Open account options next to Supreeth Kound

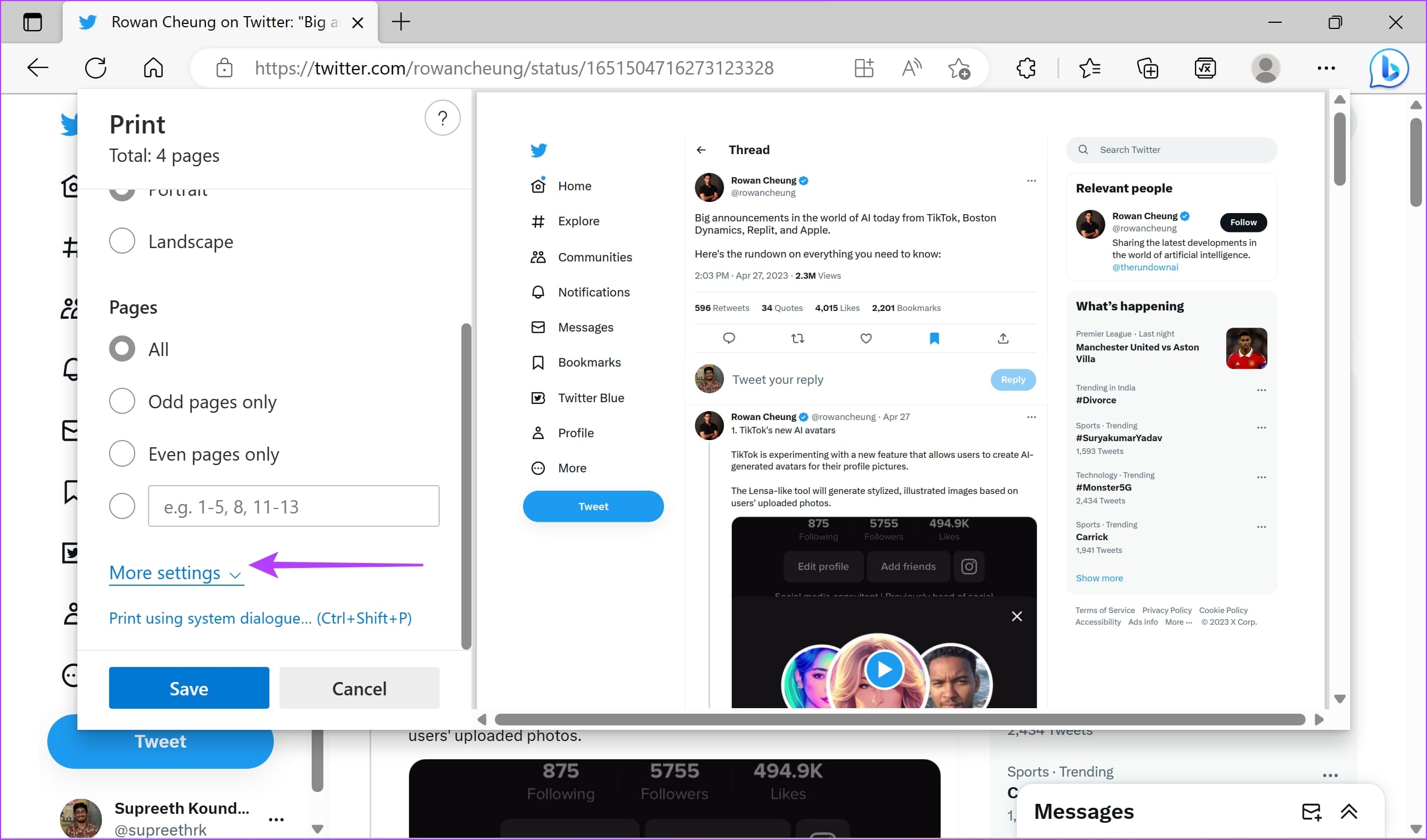[276, 819]
